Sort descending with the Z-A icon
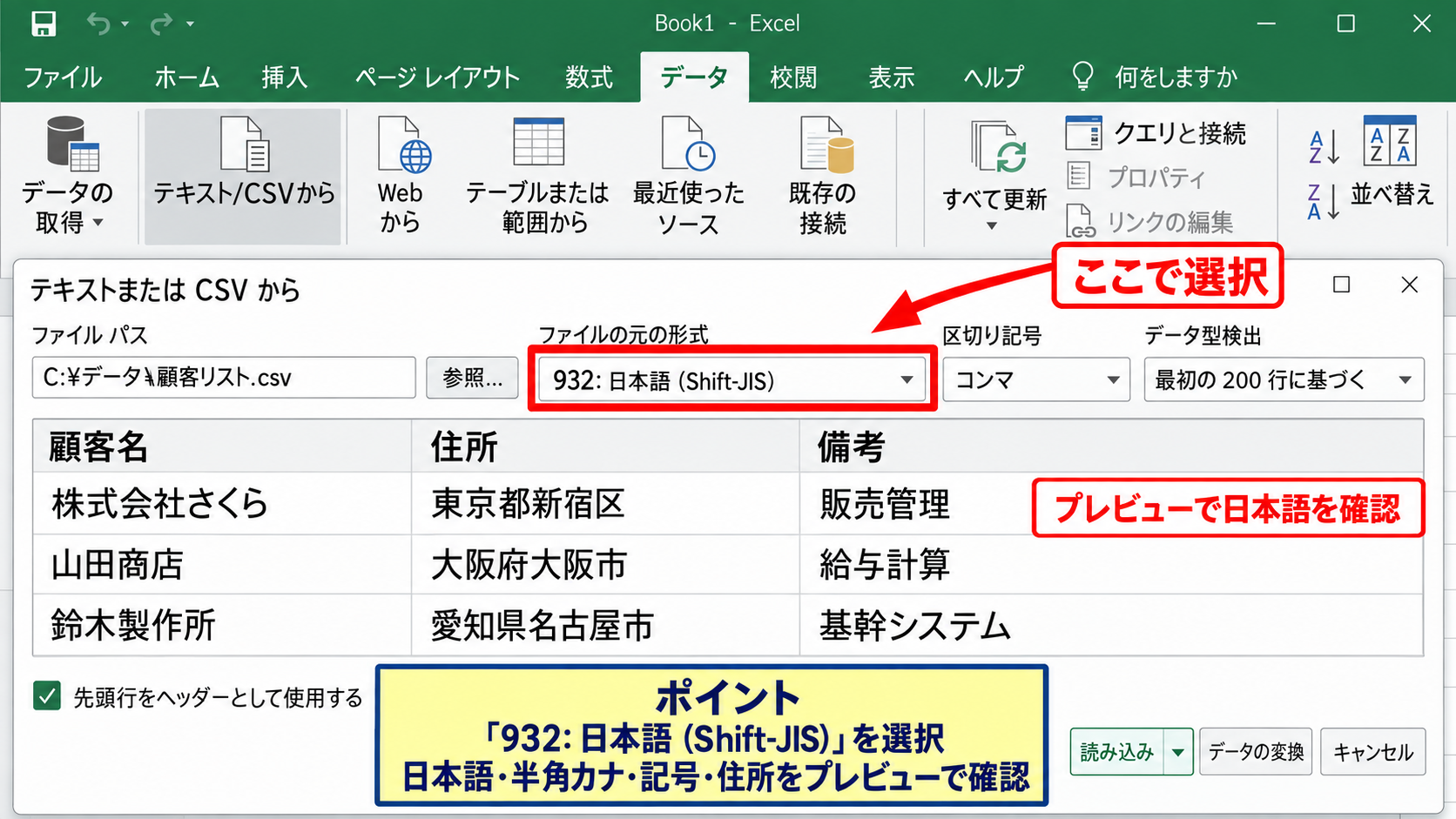 [x=1324, y=202]
